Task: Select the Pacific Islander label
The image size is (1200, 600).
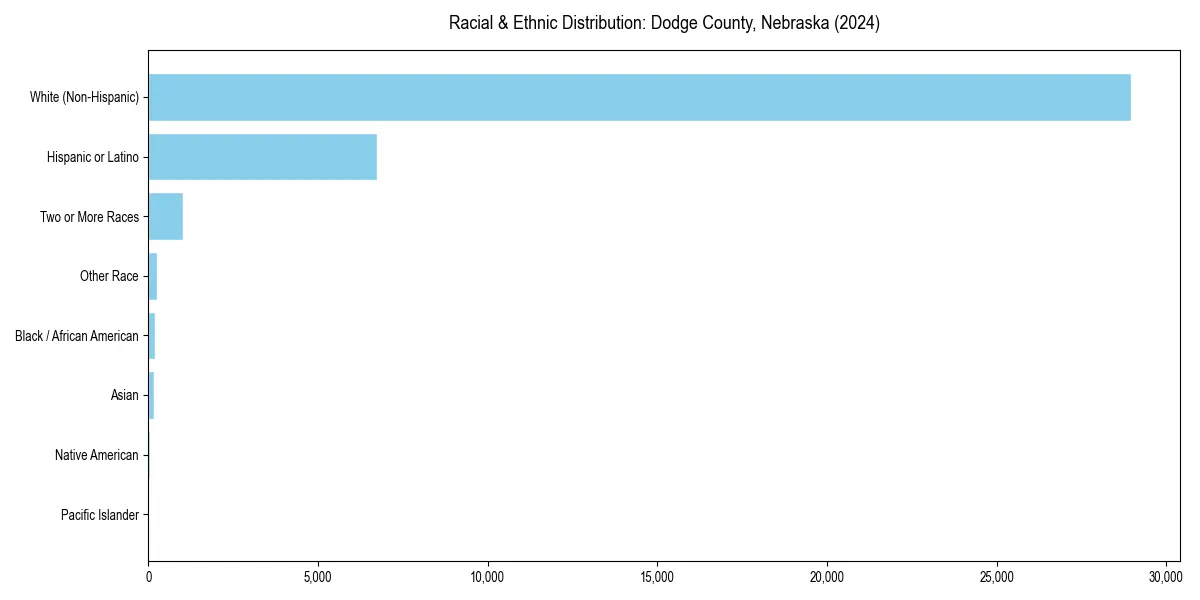Action: coord(100,515)
